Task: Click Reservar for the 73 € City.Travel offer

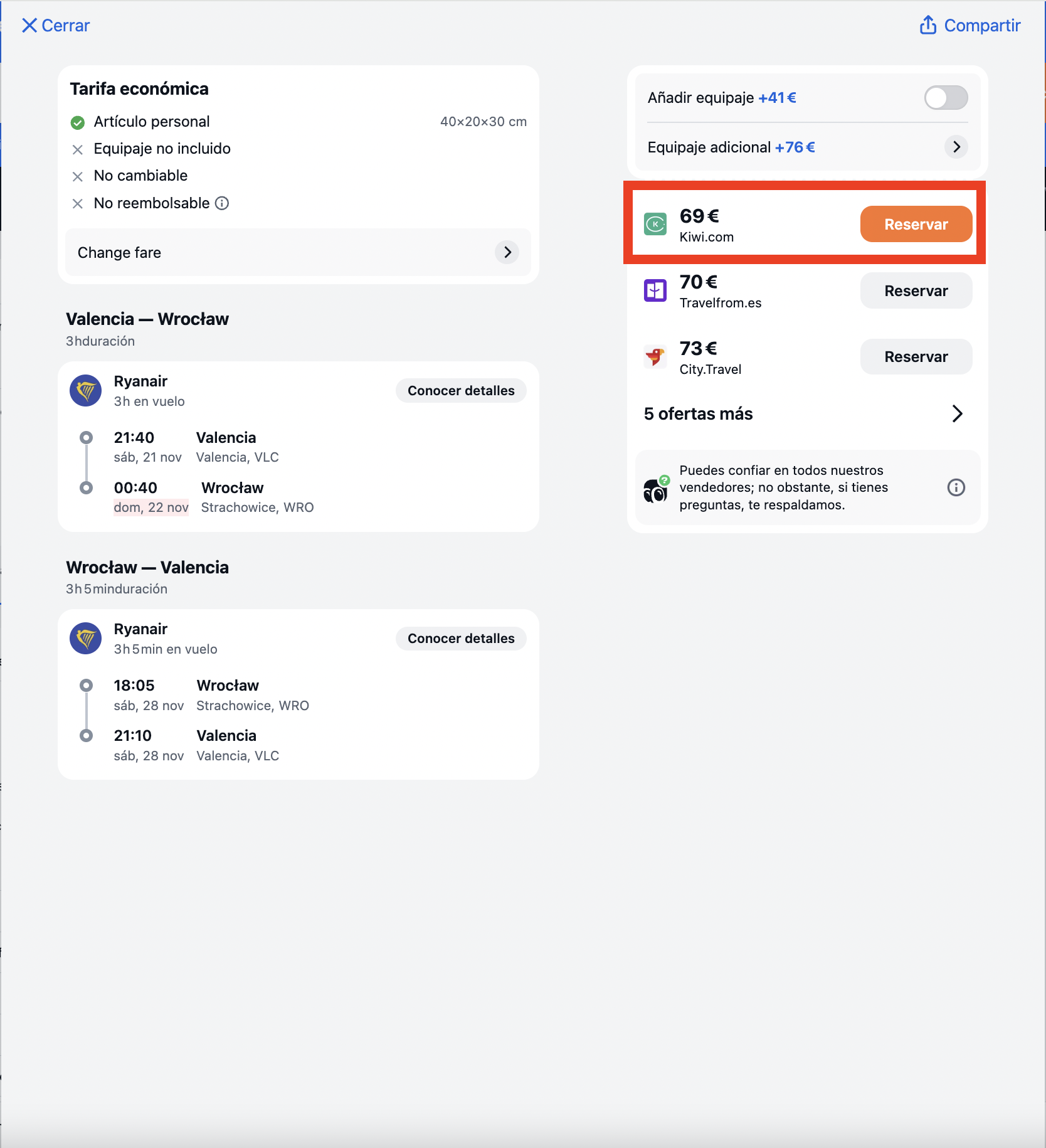Action: (x=916, y=356)
